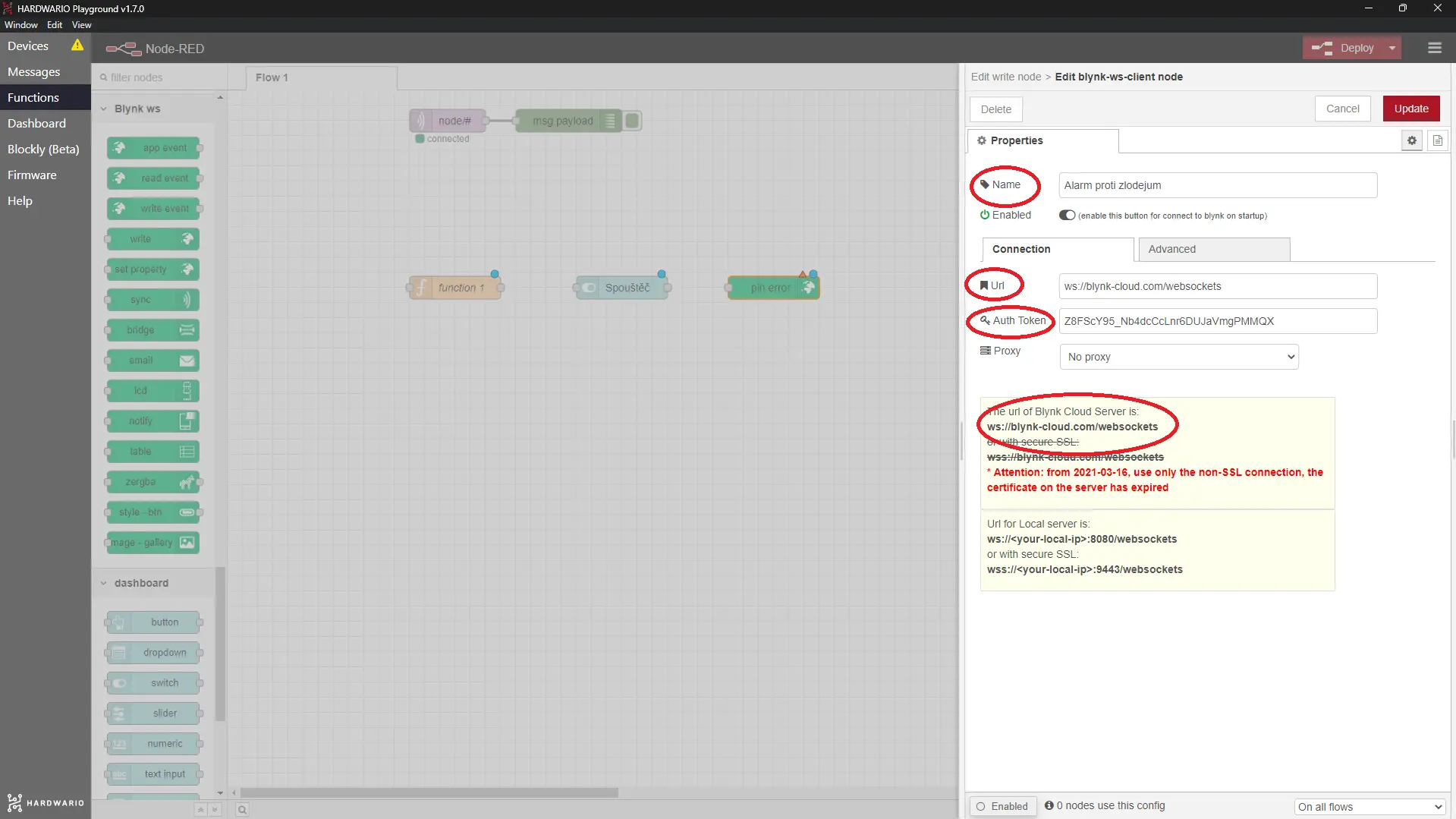Select the write event palette node
The image size is (1456, 819).
pos(154,209)
